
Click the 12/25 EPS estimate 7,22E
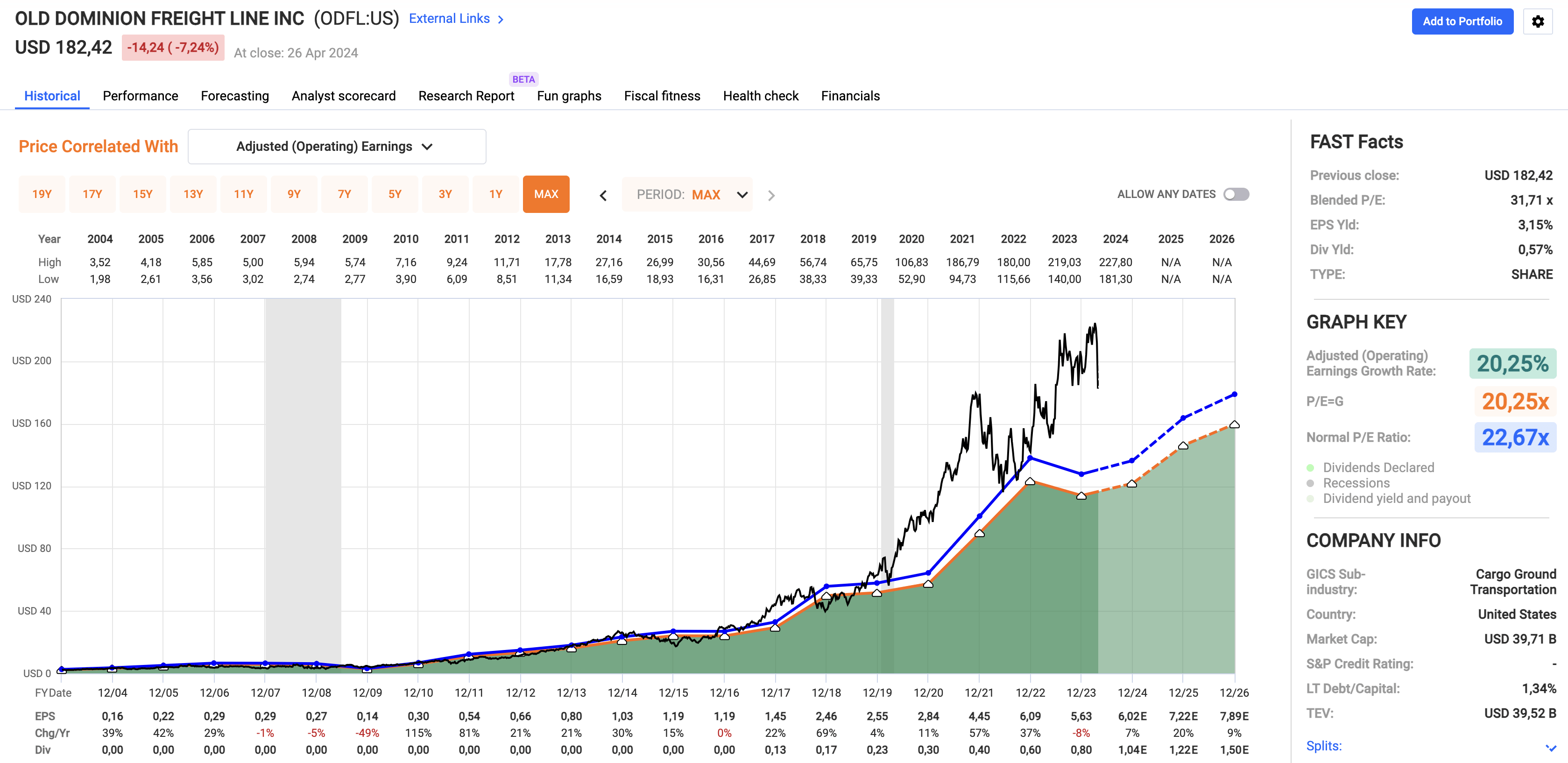tap(1183, 717)
